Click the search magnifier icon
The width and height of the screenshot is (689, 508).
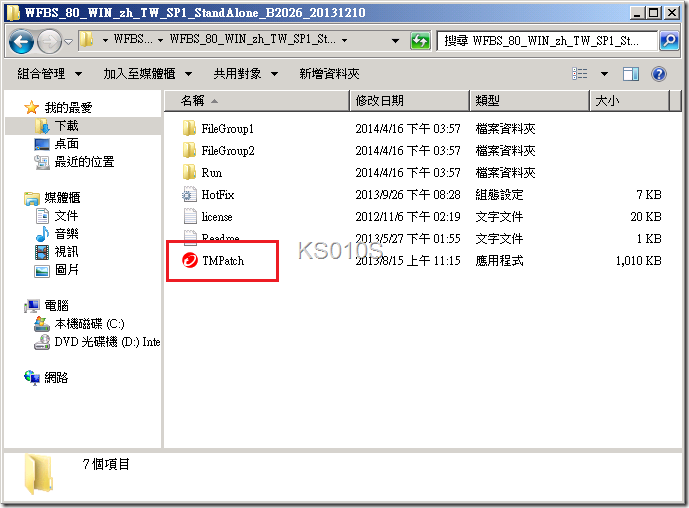pyautogui.click(x=669, y=41)
